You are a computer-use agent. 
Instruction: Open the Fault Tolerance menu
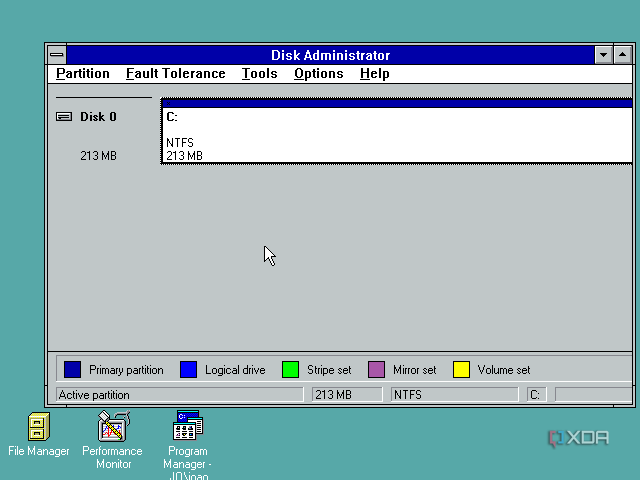tap(176, 73)
